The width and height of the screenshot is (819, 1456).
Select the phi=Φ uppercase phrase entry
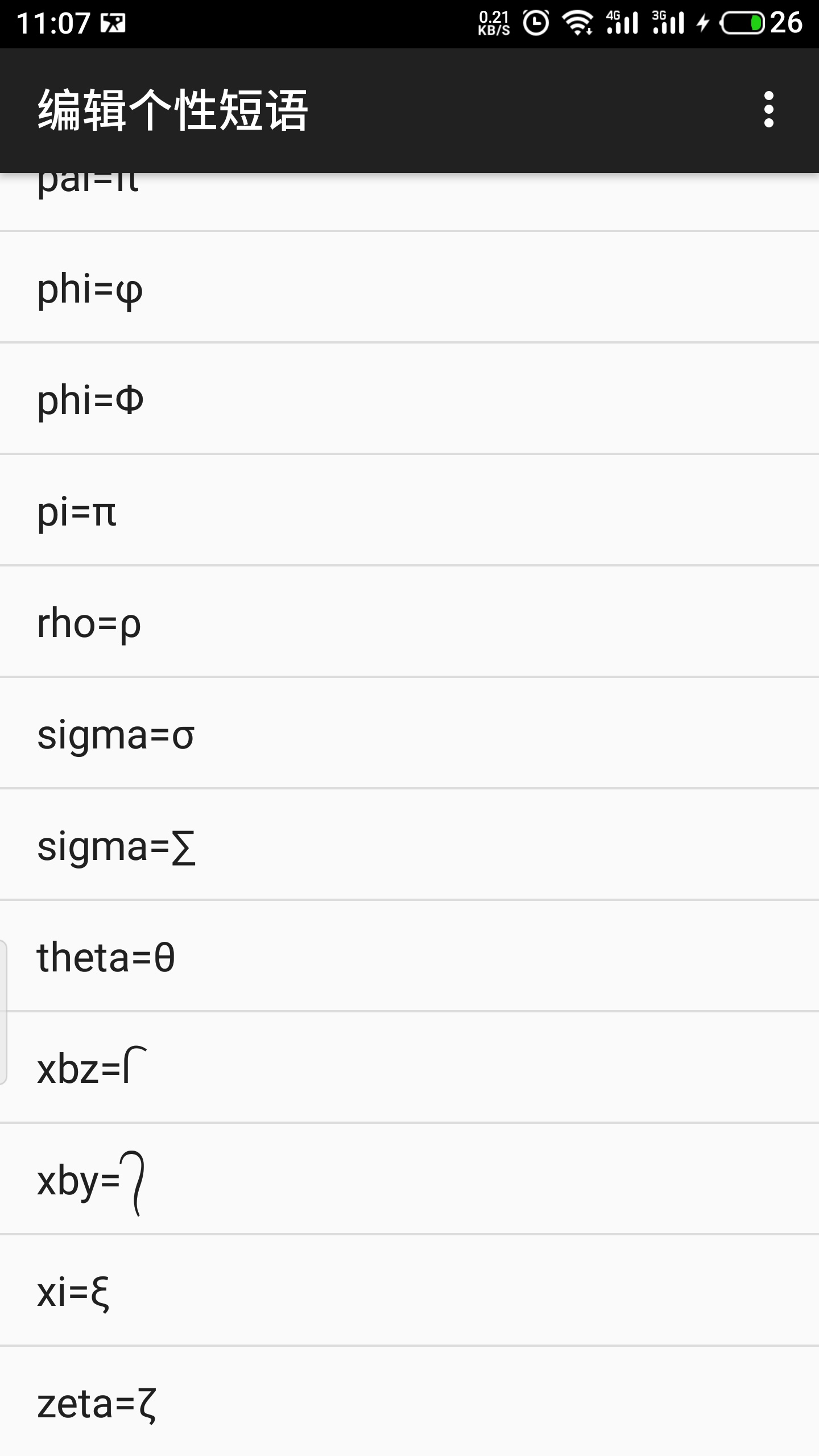pyautogui.click(x=409, y=399)
